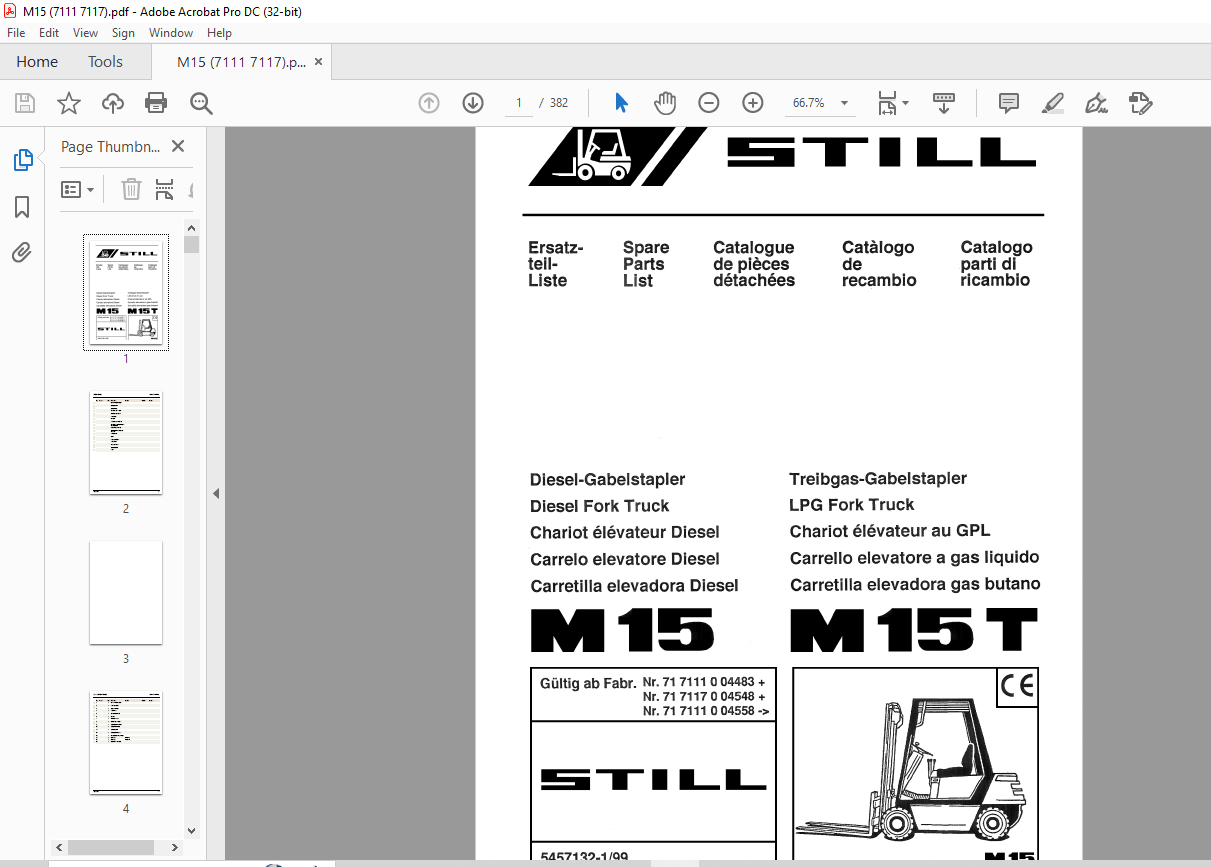Close the M15 document tab
Image resolution: width=1211 pixels, height=867 pixels.
coord(318,62)
